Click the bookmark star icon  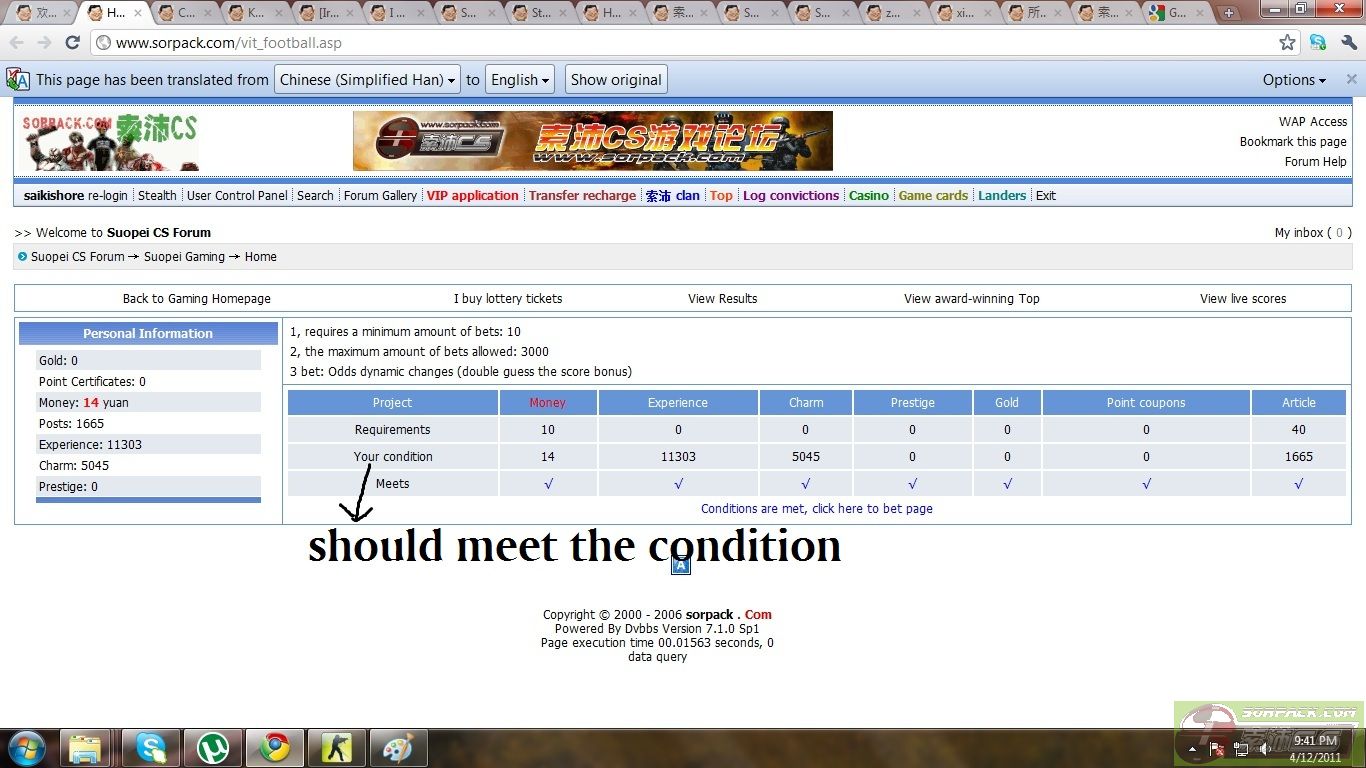click(x=1287, y=43)
